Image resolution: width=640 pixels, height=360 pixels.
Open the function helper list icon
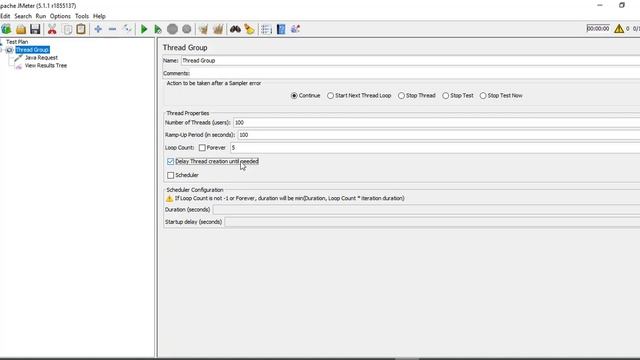[x=266, y=29]
